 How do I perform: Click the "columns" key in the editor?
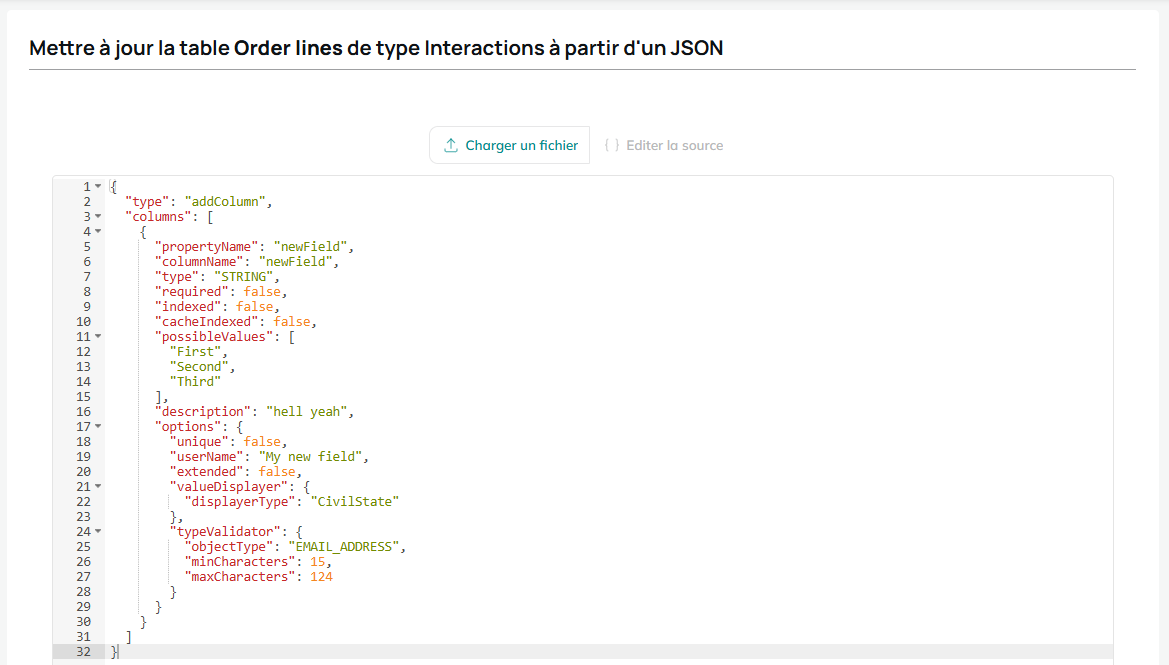tap(158, 217)
